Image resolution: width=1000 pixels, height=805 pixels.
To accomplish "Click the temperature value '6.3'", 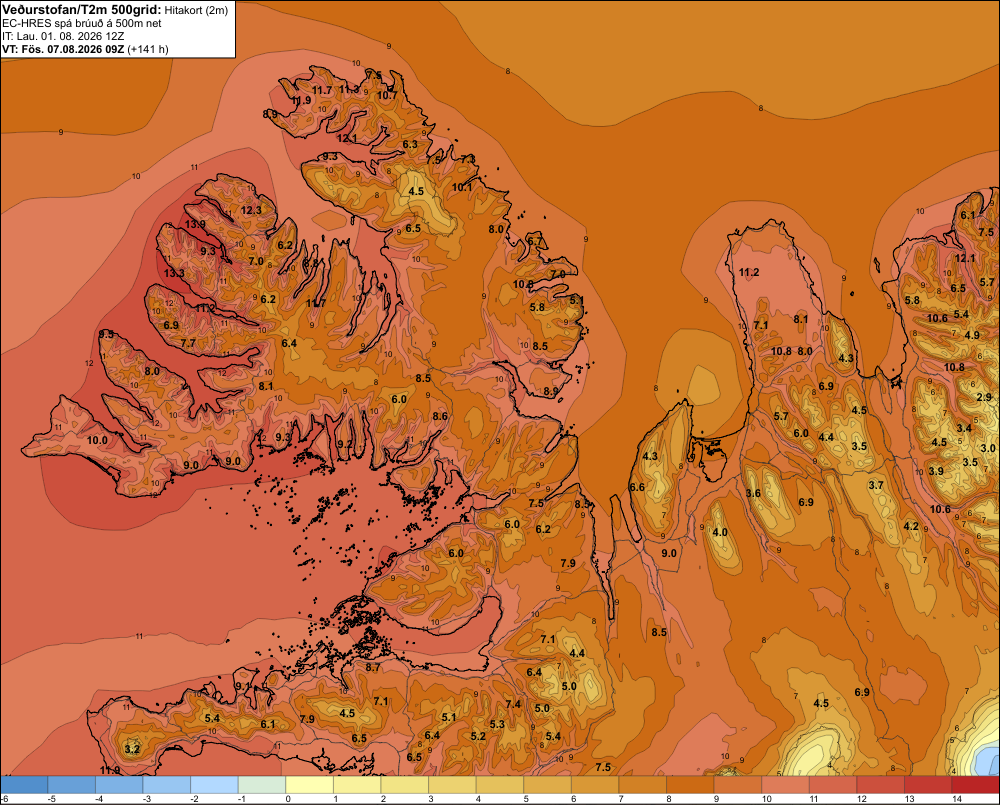I will pos(410,144).
